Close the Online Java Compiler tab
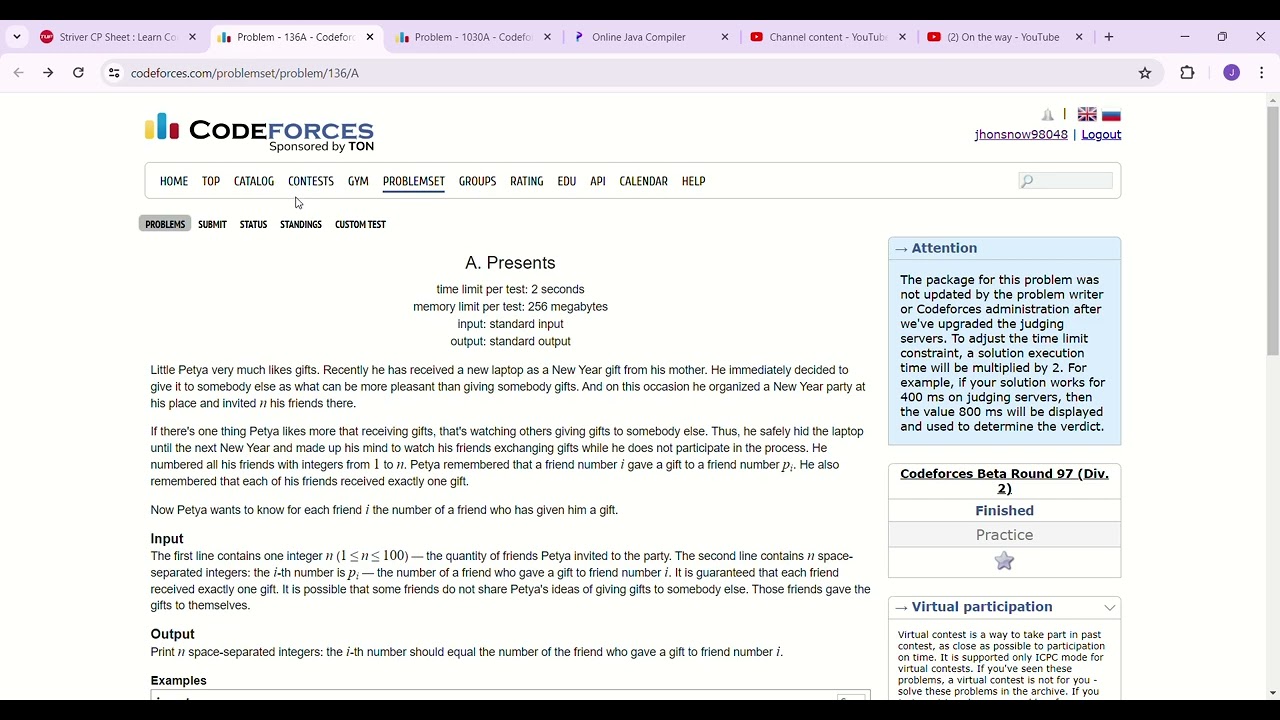Image resolution: width=1280 pixels, height=720 pixels. (x=725, y=37)
